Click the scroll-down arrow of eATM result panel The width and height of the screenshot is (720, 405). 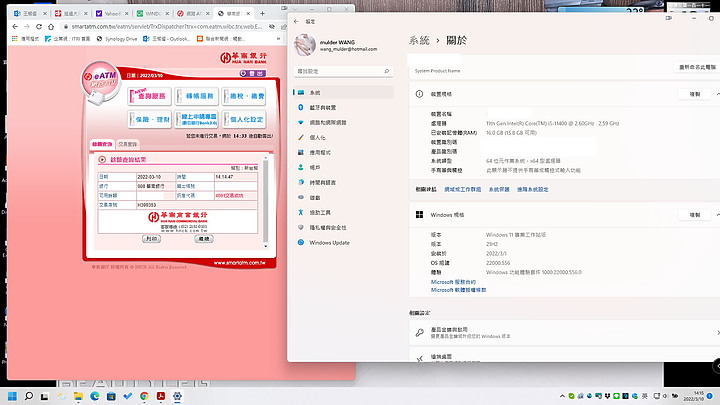click(265, 246)
